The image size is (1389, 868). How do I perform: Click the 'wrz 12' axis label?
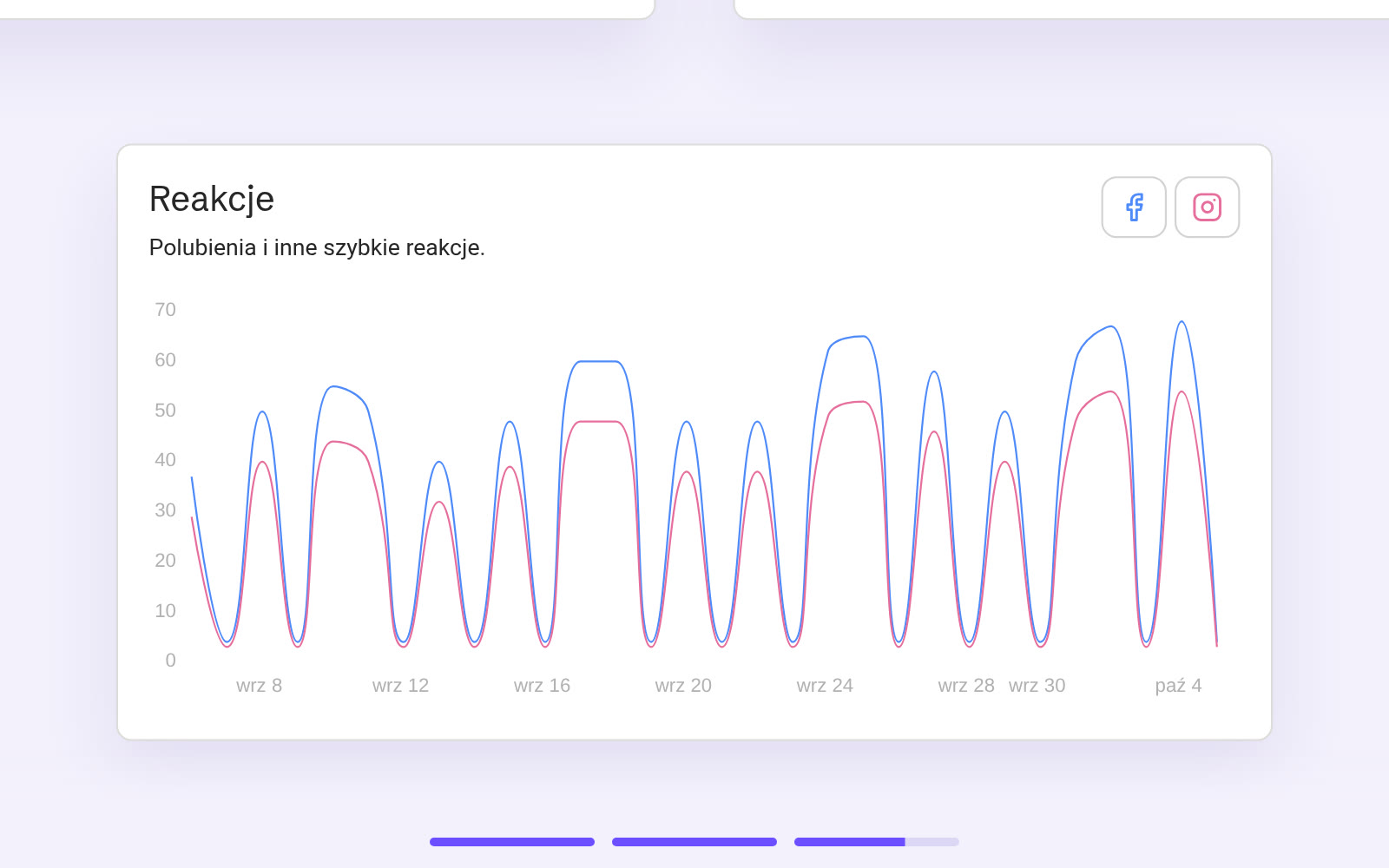(401, 686)
